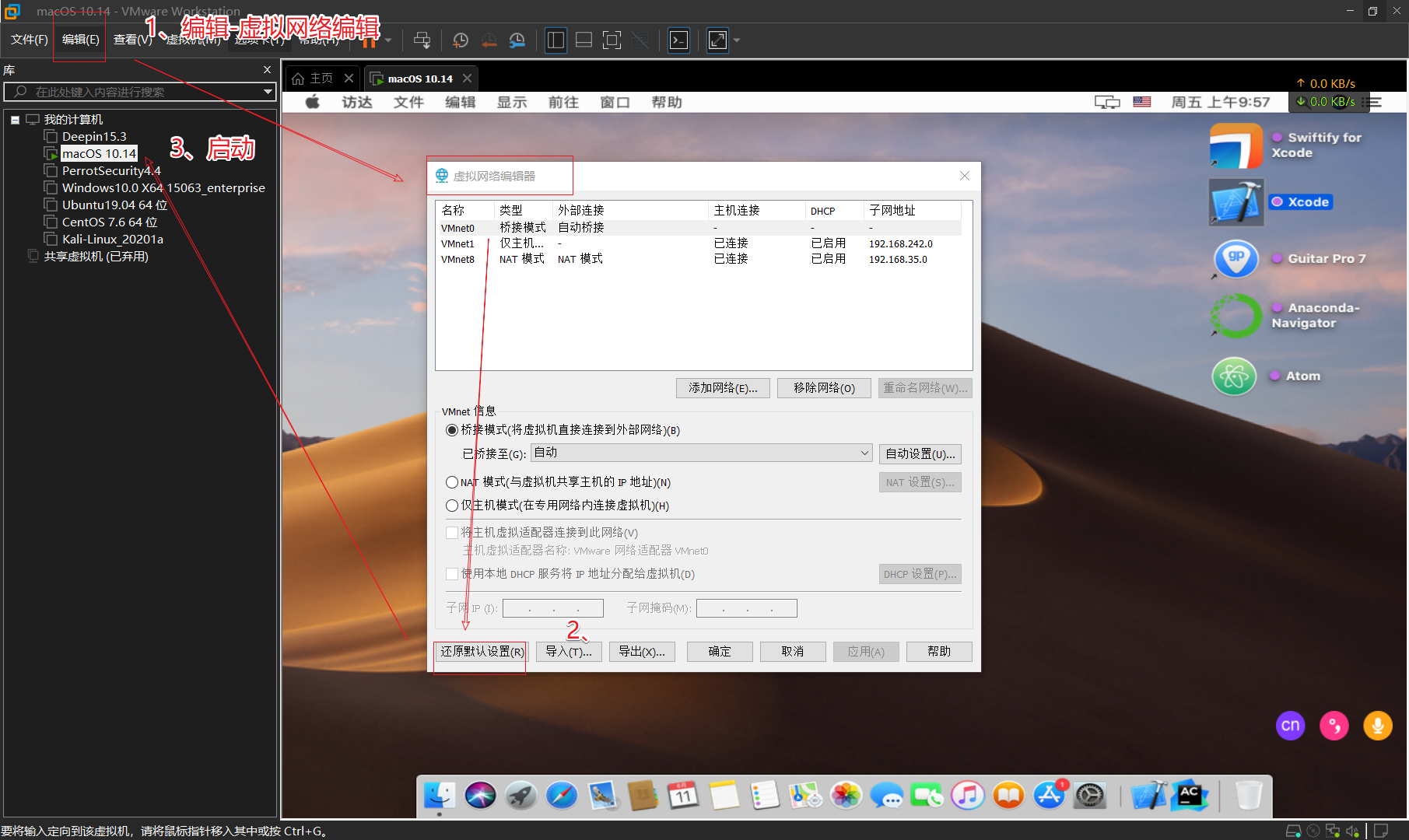Open App Store icon in dock

(1049, 795)
